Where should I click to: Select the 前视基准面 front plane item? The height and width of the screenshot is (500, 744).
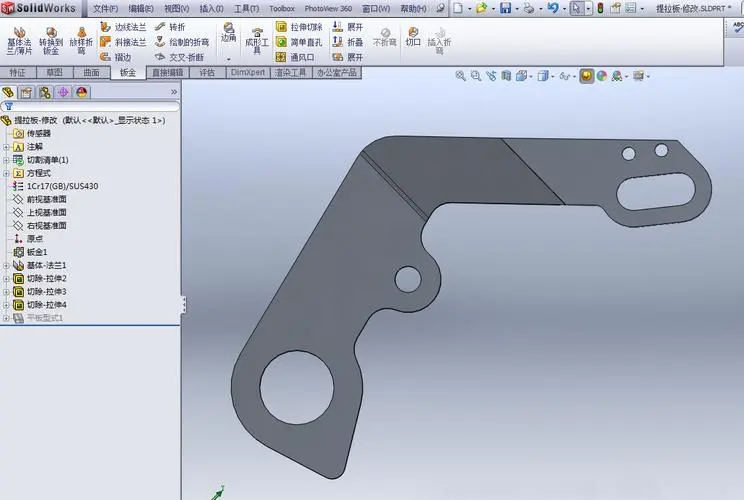[x=46, y=199]
